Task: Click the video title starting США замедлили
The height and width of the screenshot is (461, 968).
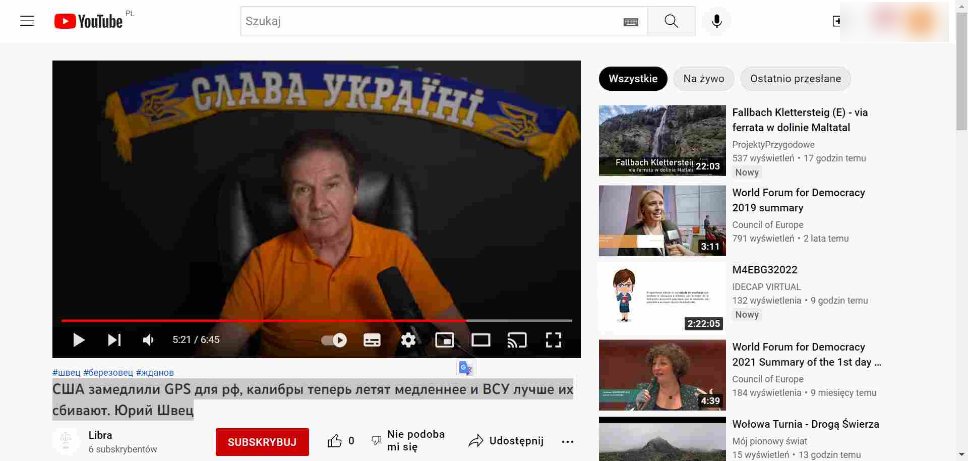Action: [312, 399]
